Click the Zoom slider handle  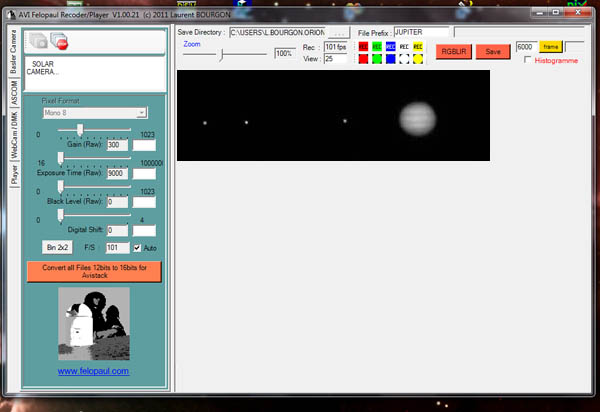[221, 55]
